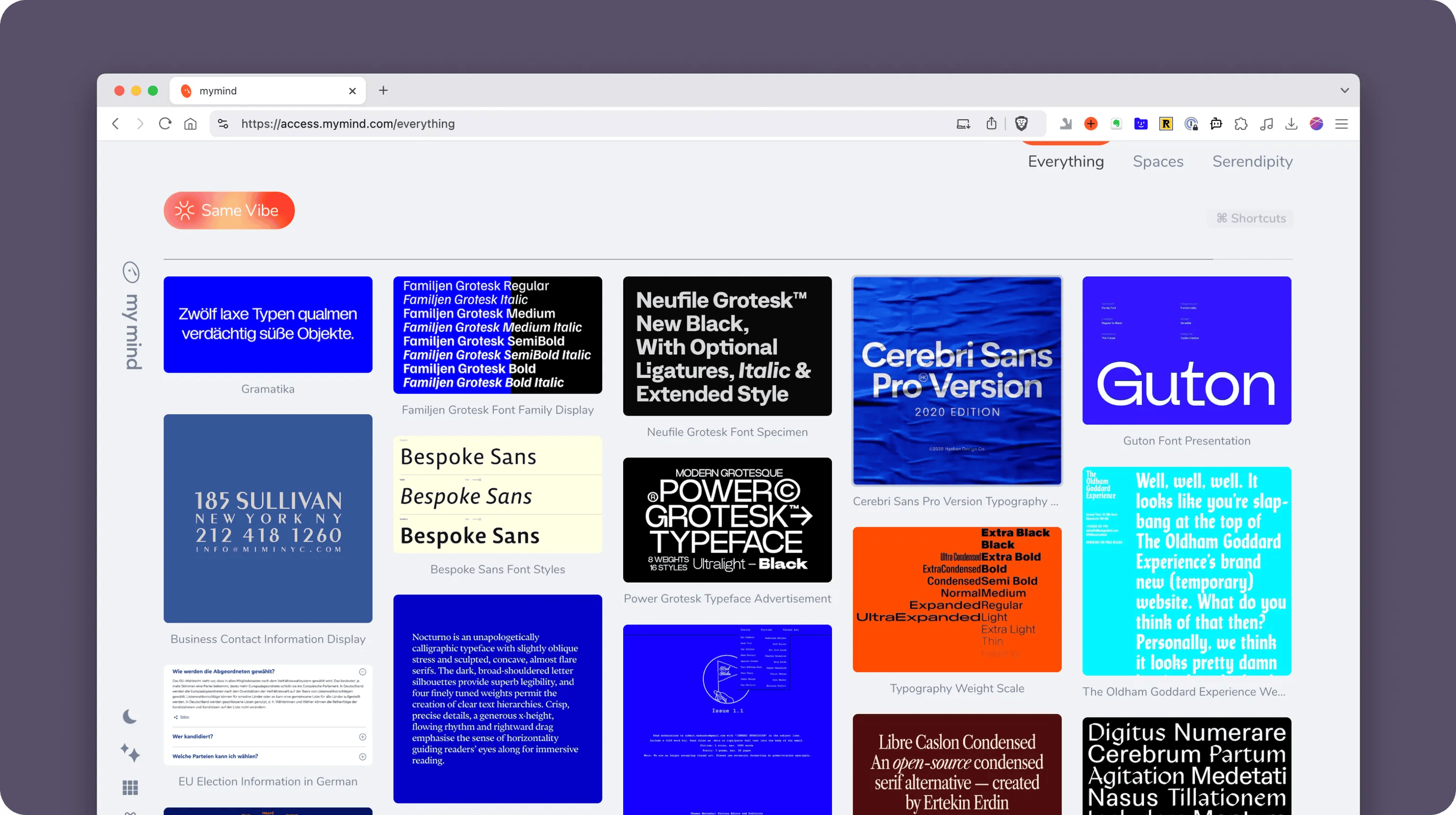Open the Guton Font Presentation card
1456x815 pixels.
[x=1186, y=351]
